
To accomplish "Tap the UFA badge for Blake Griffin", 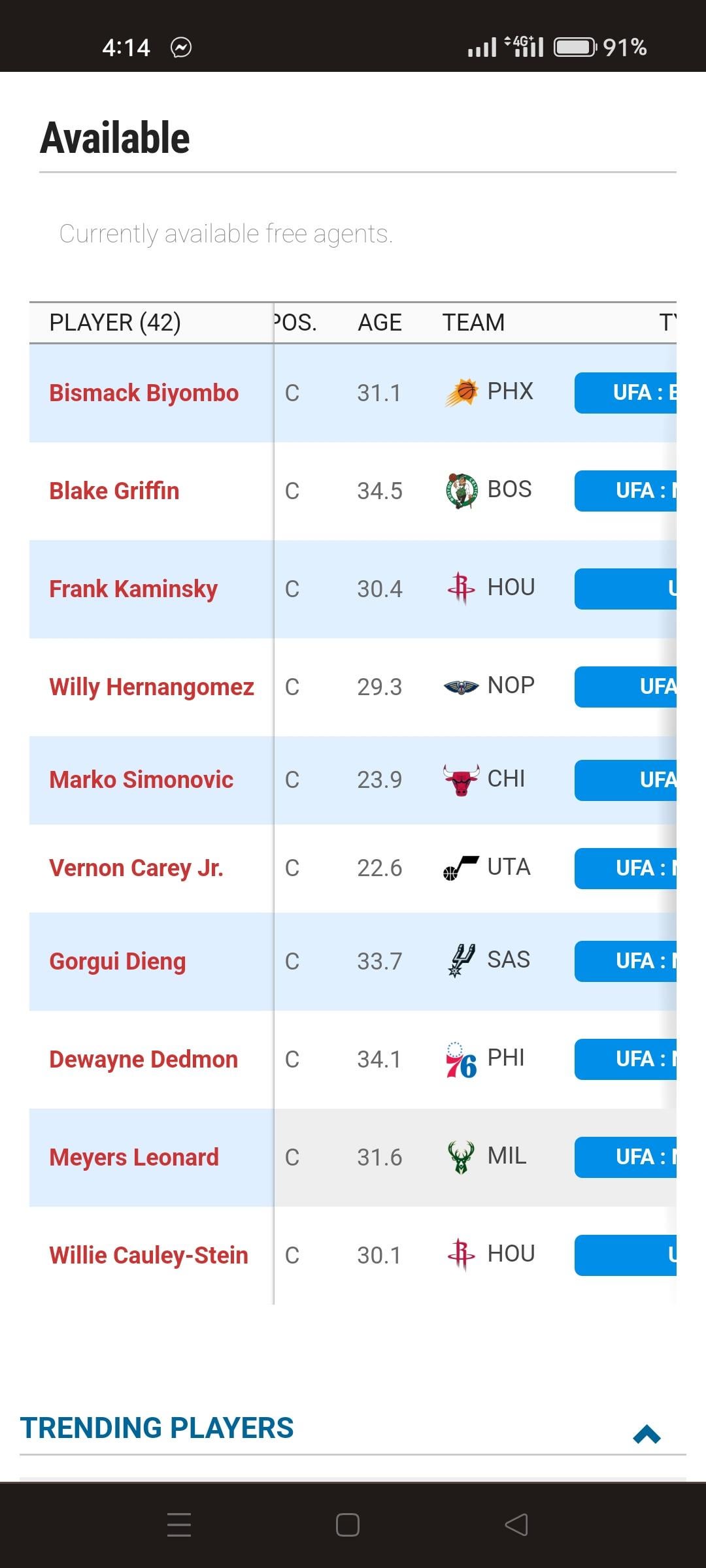I will click(626, 491).
